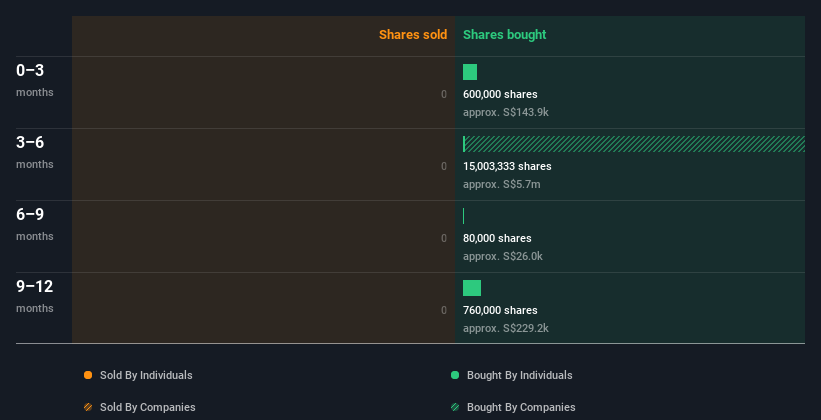Click the 6–9 months row label
Screen dimensions: 821x420
click(x=35, y=224)
